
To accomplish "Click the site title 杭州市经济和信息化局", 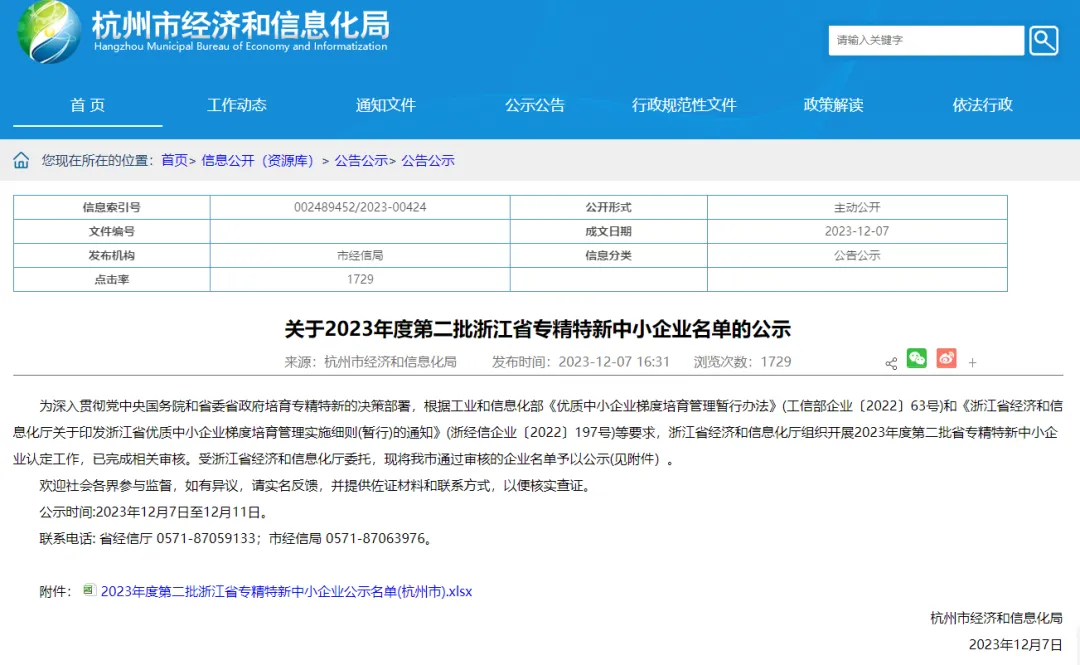I will [240, 23].
